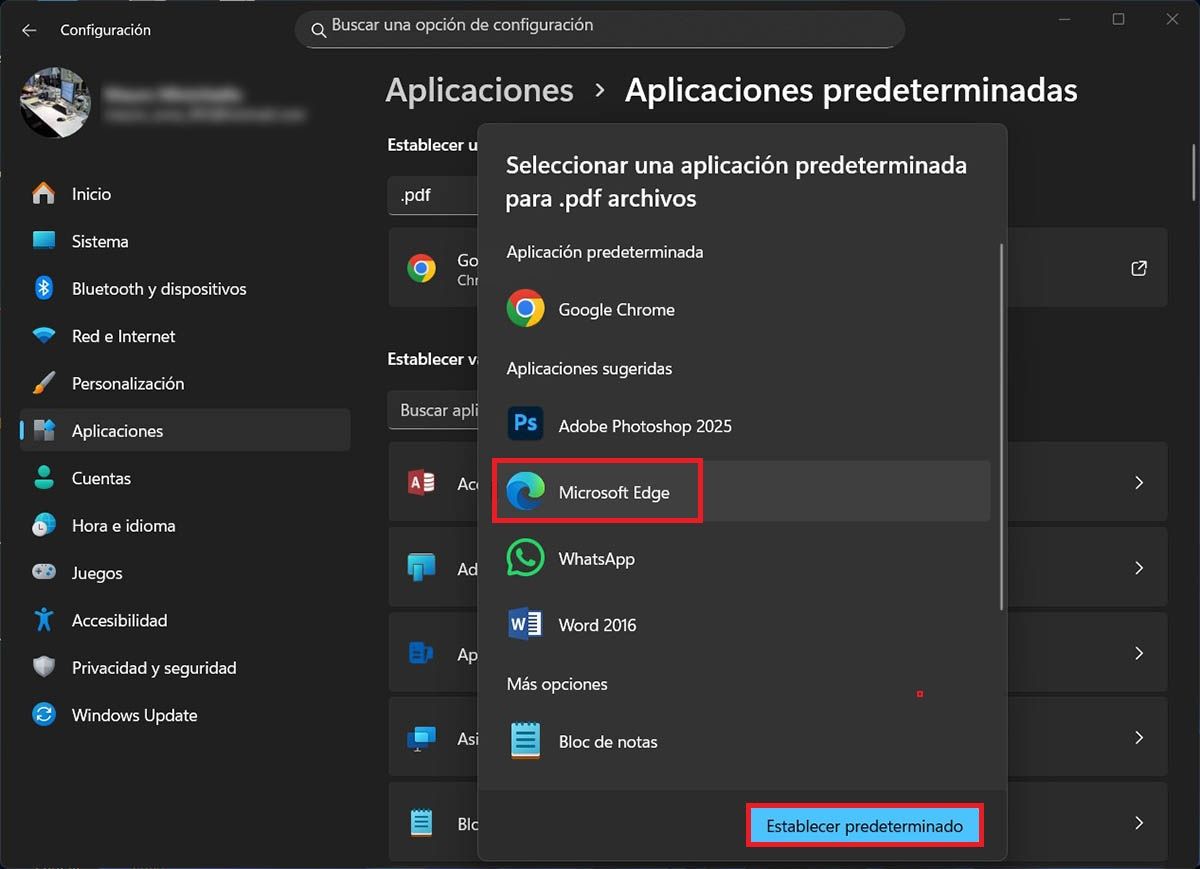The image size is (1200, 869).
Task: Open the external link icon beside Chrome
Action: [1138, 268]
